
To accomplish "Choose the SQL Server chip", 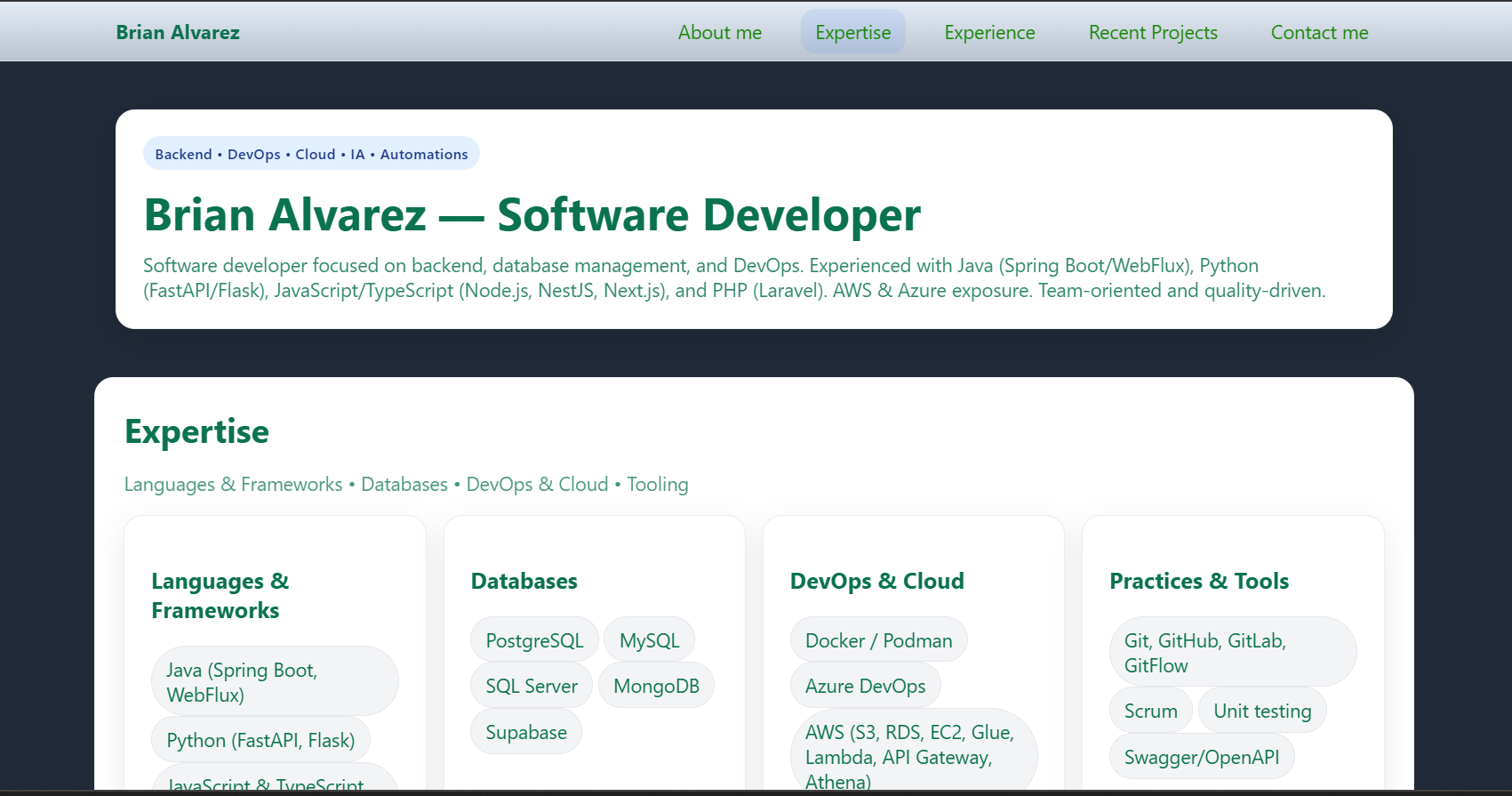I will tap(531, 686).
